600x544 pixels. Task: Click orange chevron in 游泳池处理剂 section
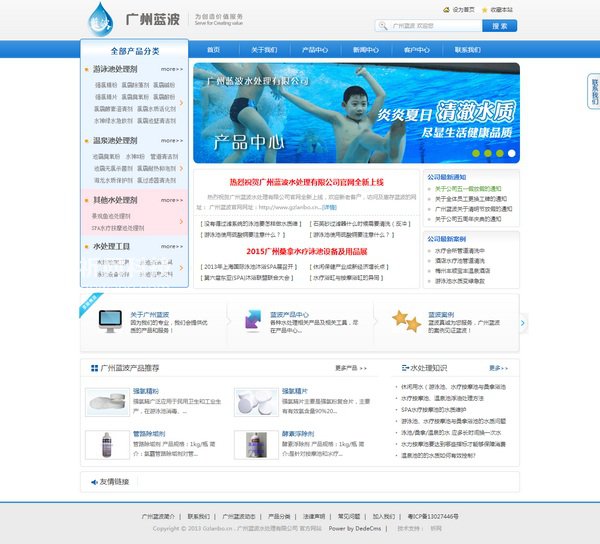pos(181,103)
